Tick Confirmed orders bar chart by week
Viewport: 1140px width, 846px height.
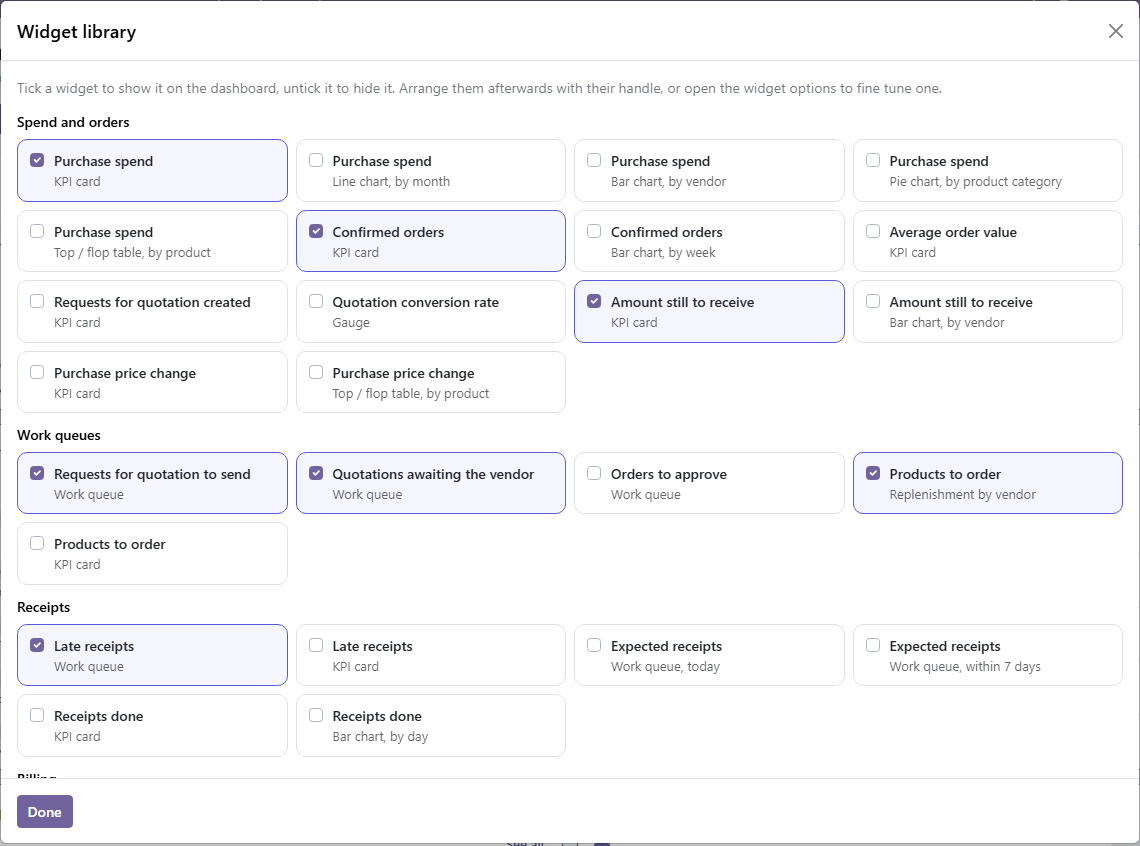pos(594,231)
